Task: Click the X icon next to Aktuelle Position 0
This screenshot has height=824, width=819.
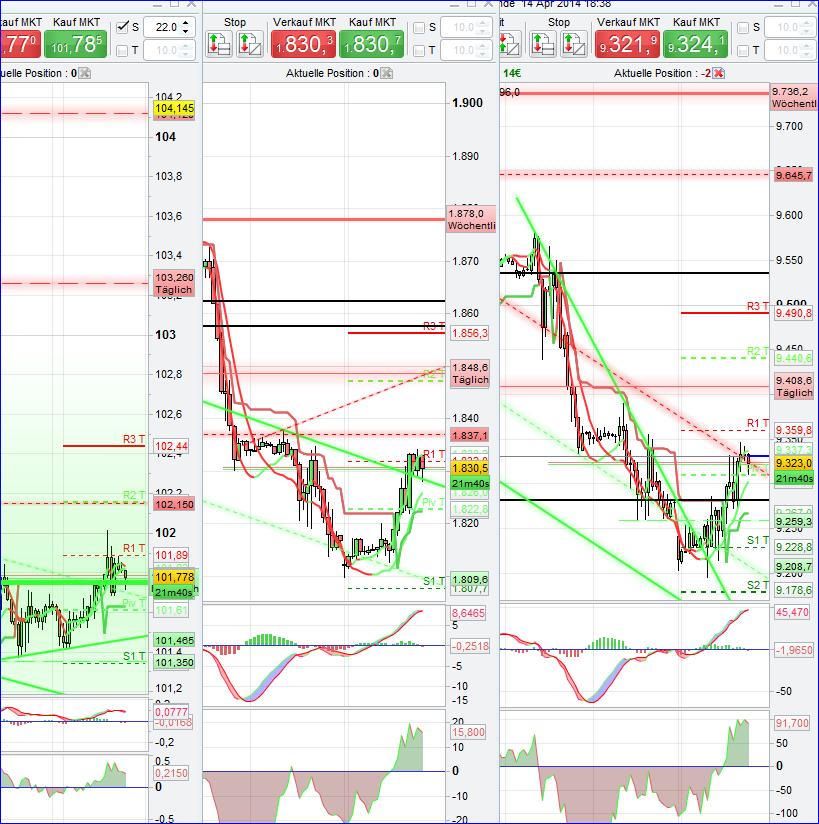Action: click(x=84, y=72)
